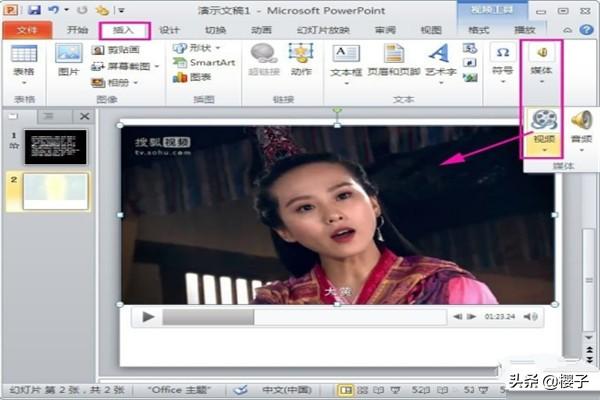
Task: Insert a chart with 图表
Action: click(x=192, y=77)
